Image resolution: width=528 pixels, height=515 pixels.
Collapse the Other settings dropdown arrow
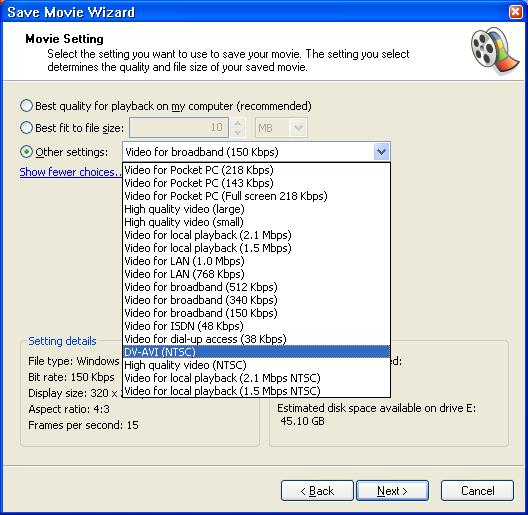[381, 152]
